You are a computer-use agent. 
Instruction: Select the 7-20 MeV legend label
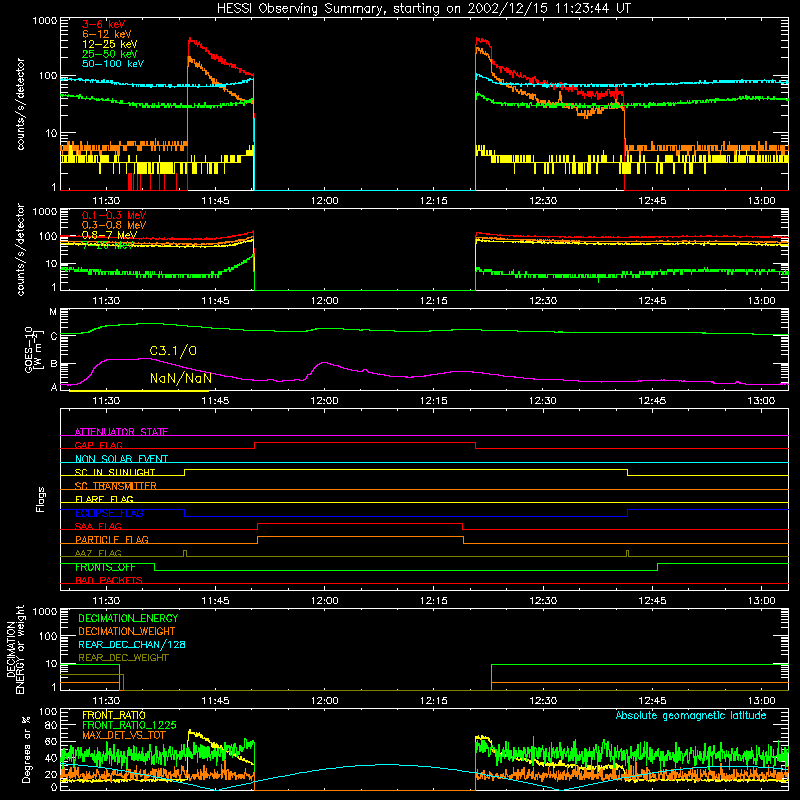pos(108,245)
